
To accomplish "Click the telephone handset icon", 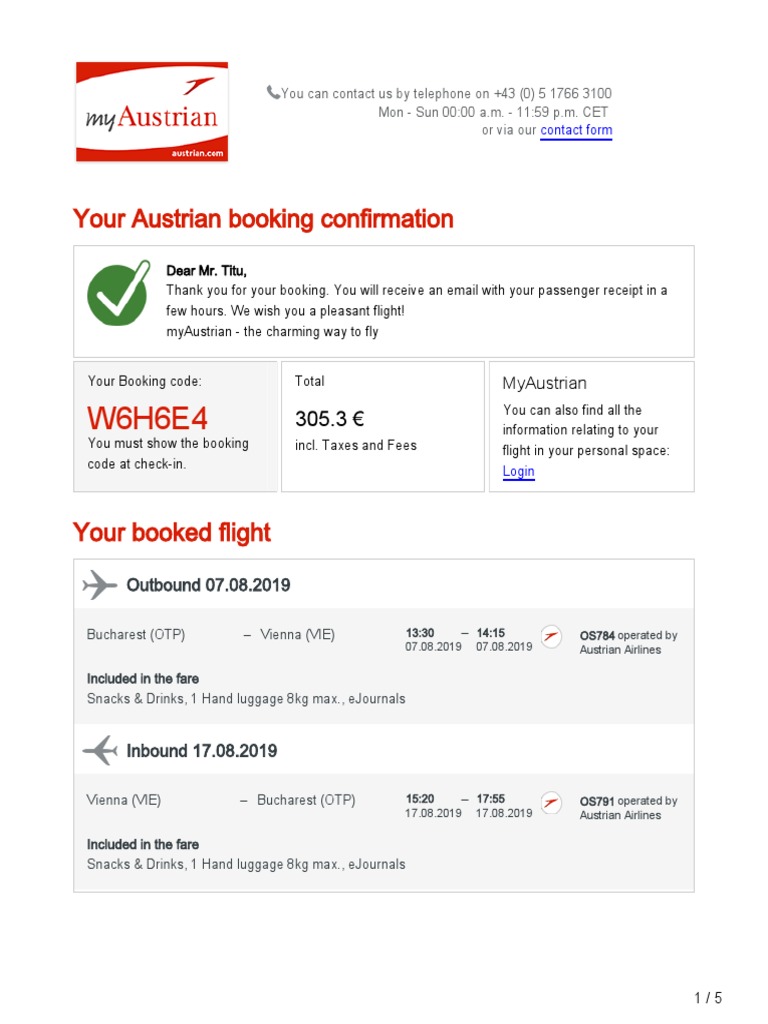I will (x=273, y=93).
